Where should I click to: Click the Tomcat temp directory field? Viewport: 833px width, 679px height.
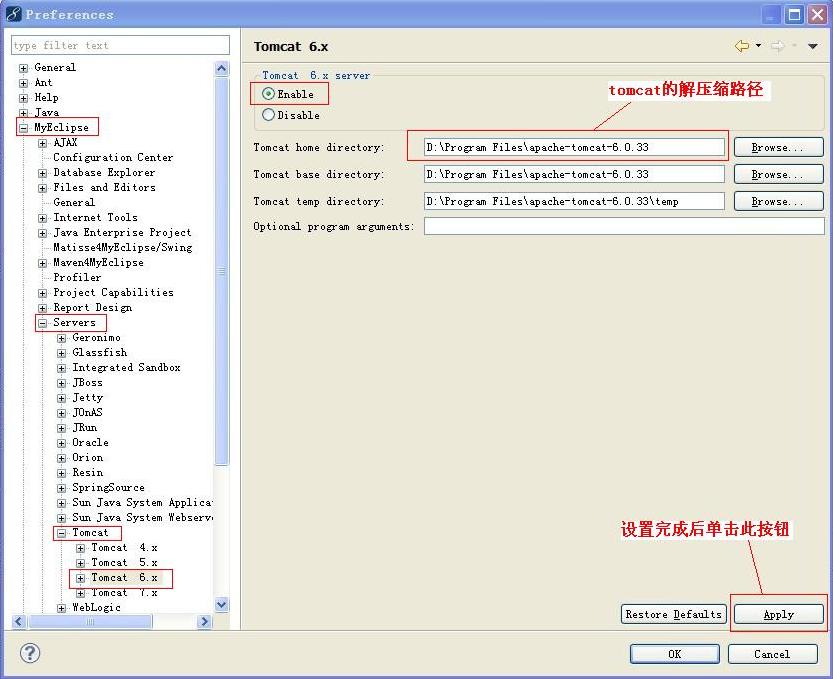(574, 201)
